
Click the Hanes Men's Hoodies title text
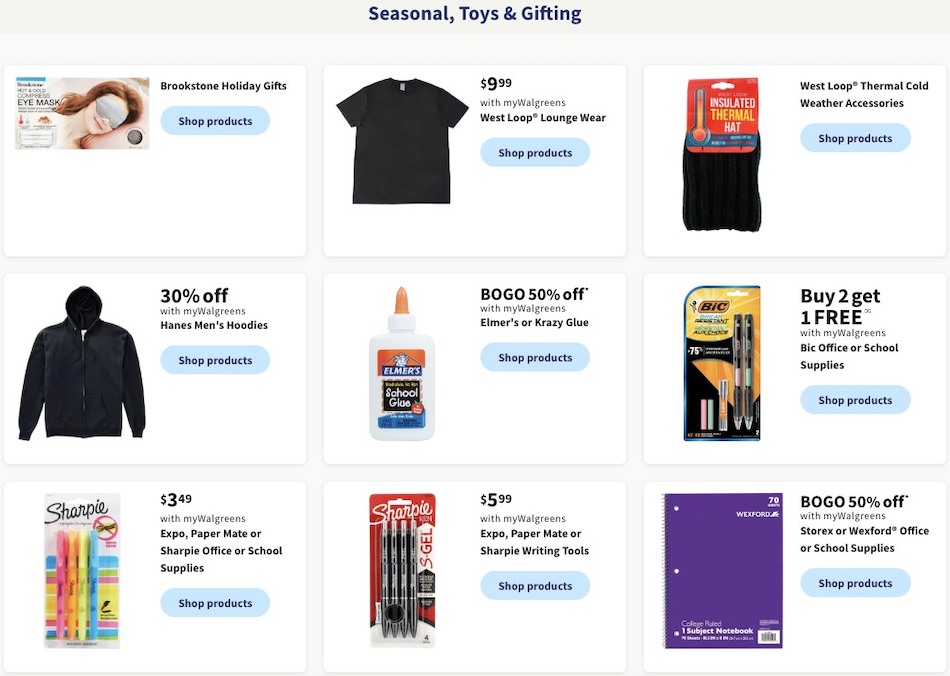(214, 325)
